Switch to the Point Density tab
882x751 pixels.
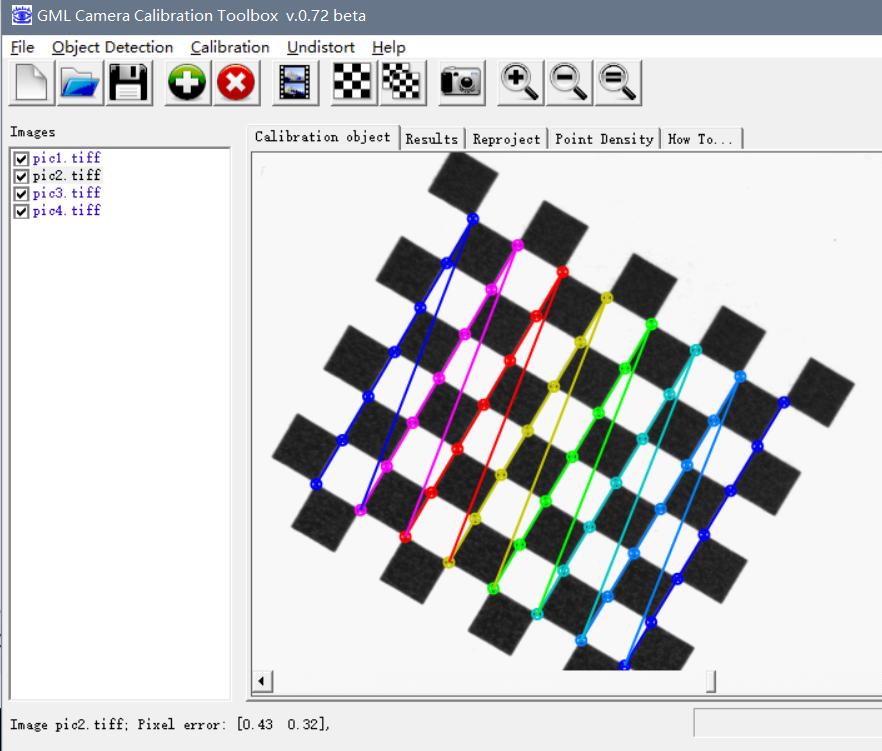[604, 139]
